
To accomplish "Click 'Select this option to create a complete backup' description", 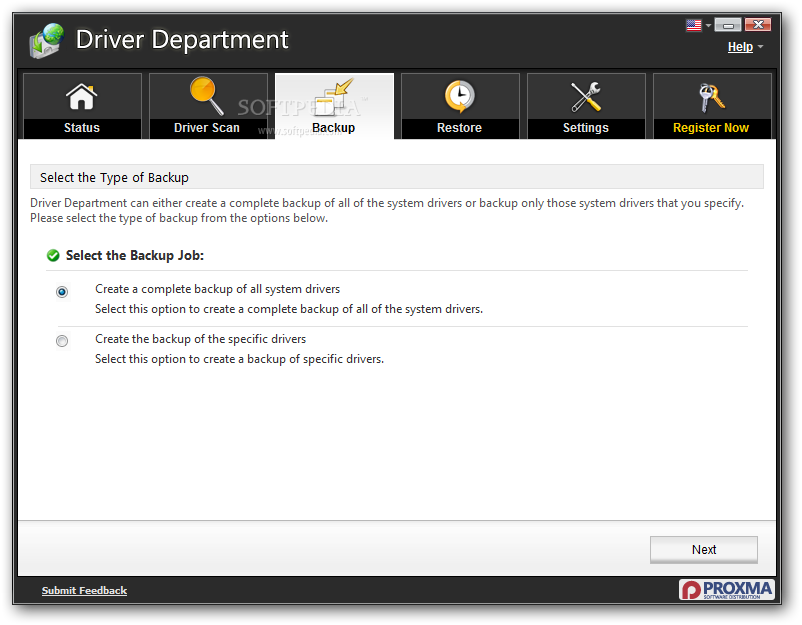I will 289,309.
